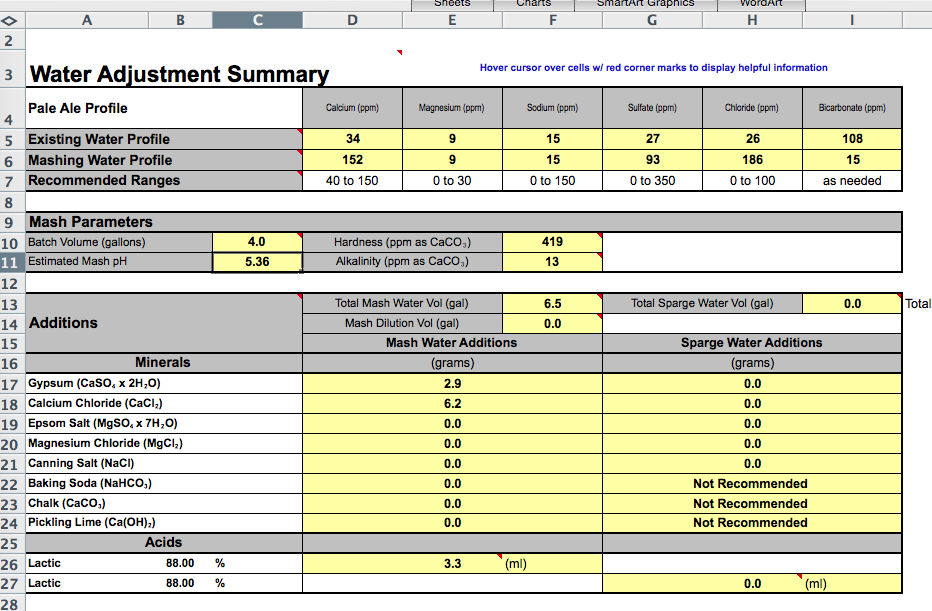
Task: Click Existing Water bicarbonate value 108
Action: tap(852, 139)
